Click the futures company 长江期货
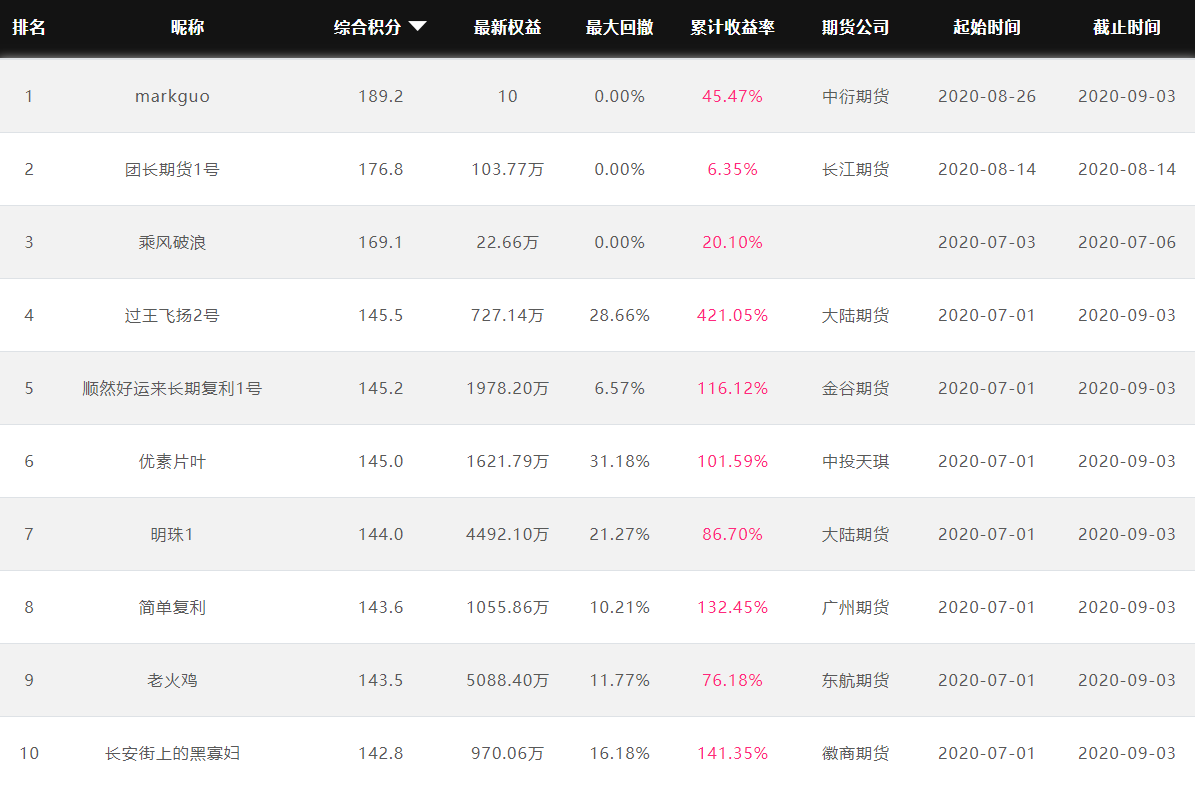The image size is (1195, 786). point(855,169)
